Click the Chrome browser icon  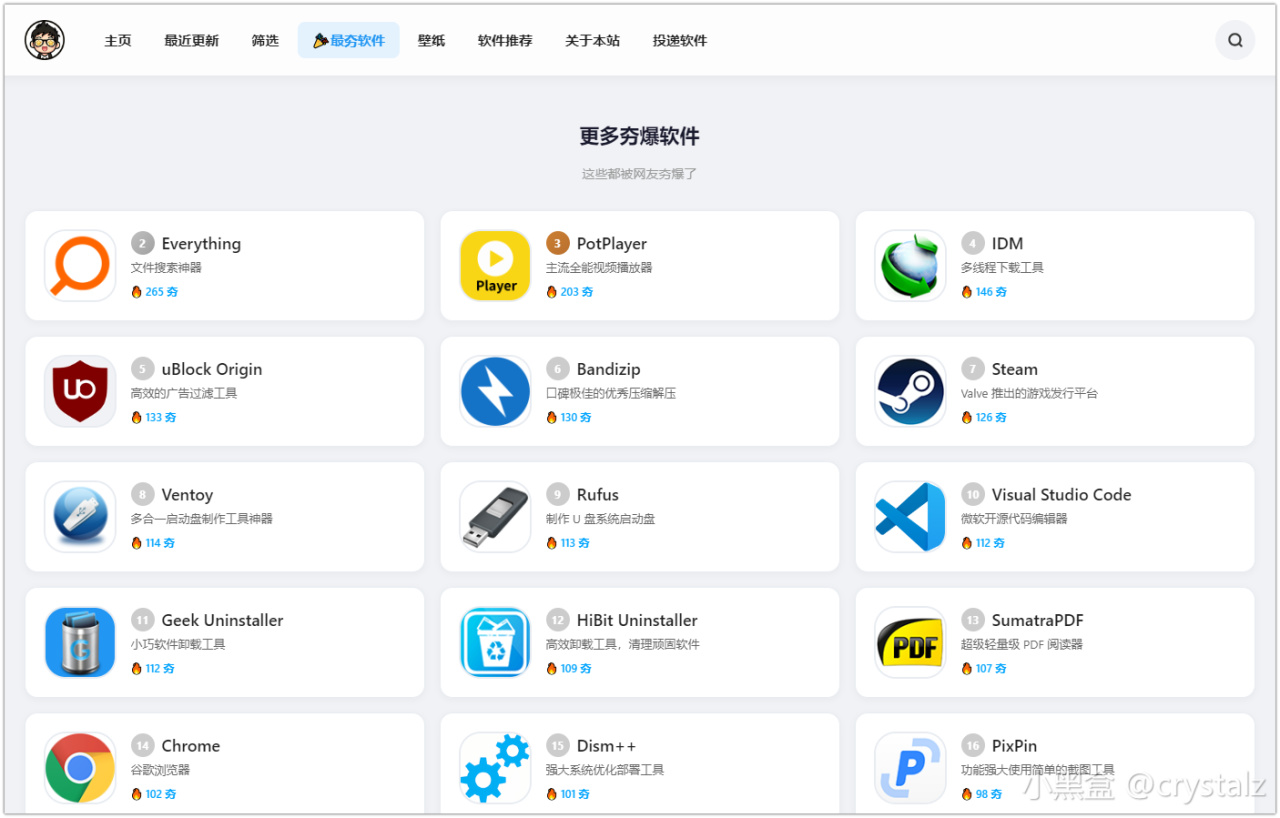(80, 768)
